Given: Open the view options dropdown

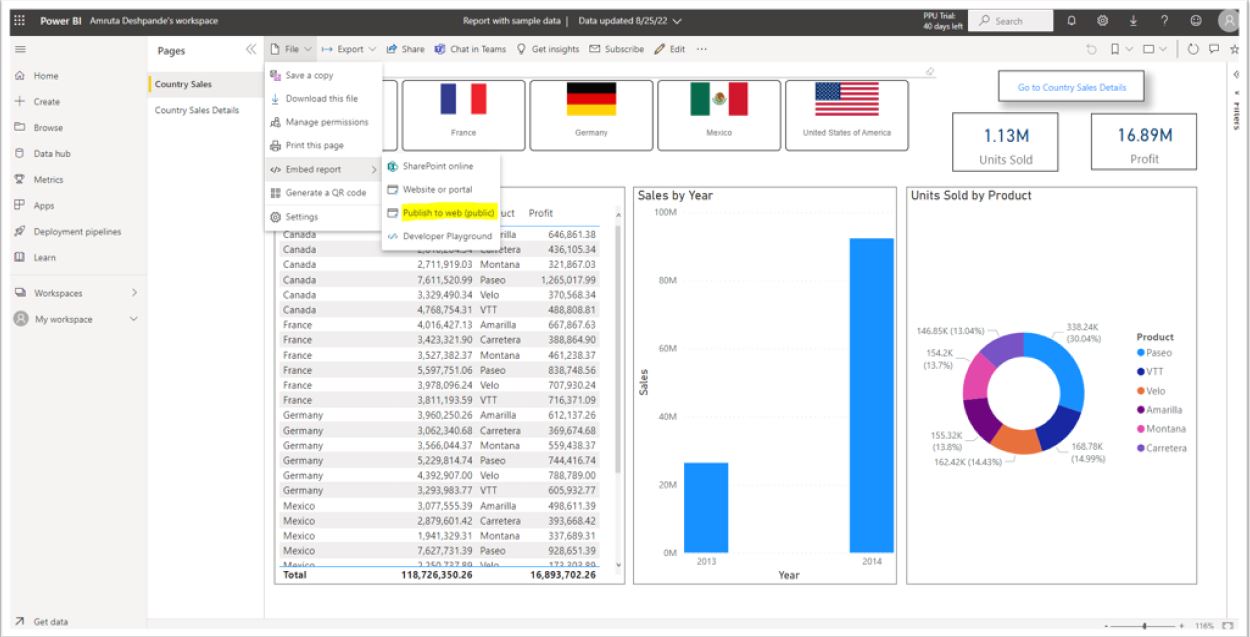Looking at the screenshot, I should 1155,49.
